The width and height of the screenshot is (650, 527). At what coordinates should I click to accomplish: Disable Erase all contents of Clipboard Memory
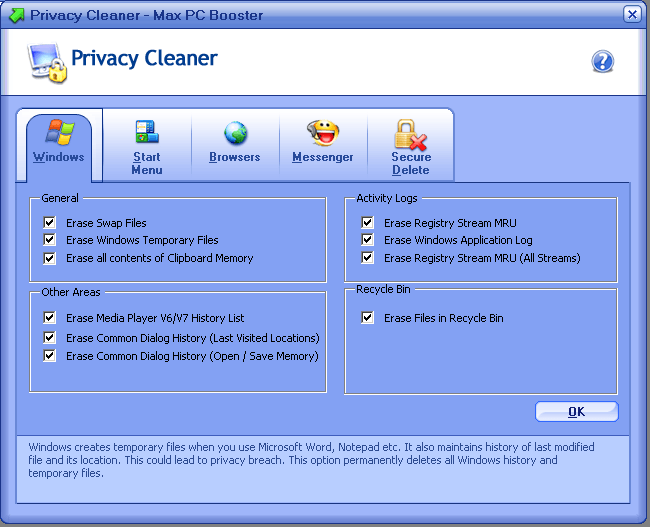[x=49, y=258]
